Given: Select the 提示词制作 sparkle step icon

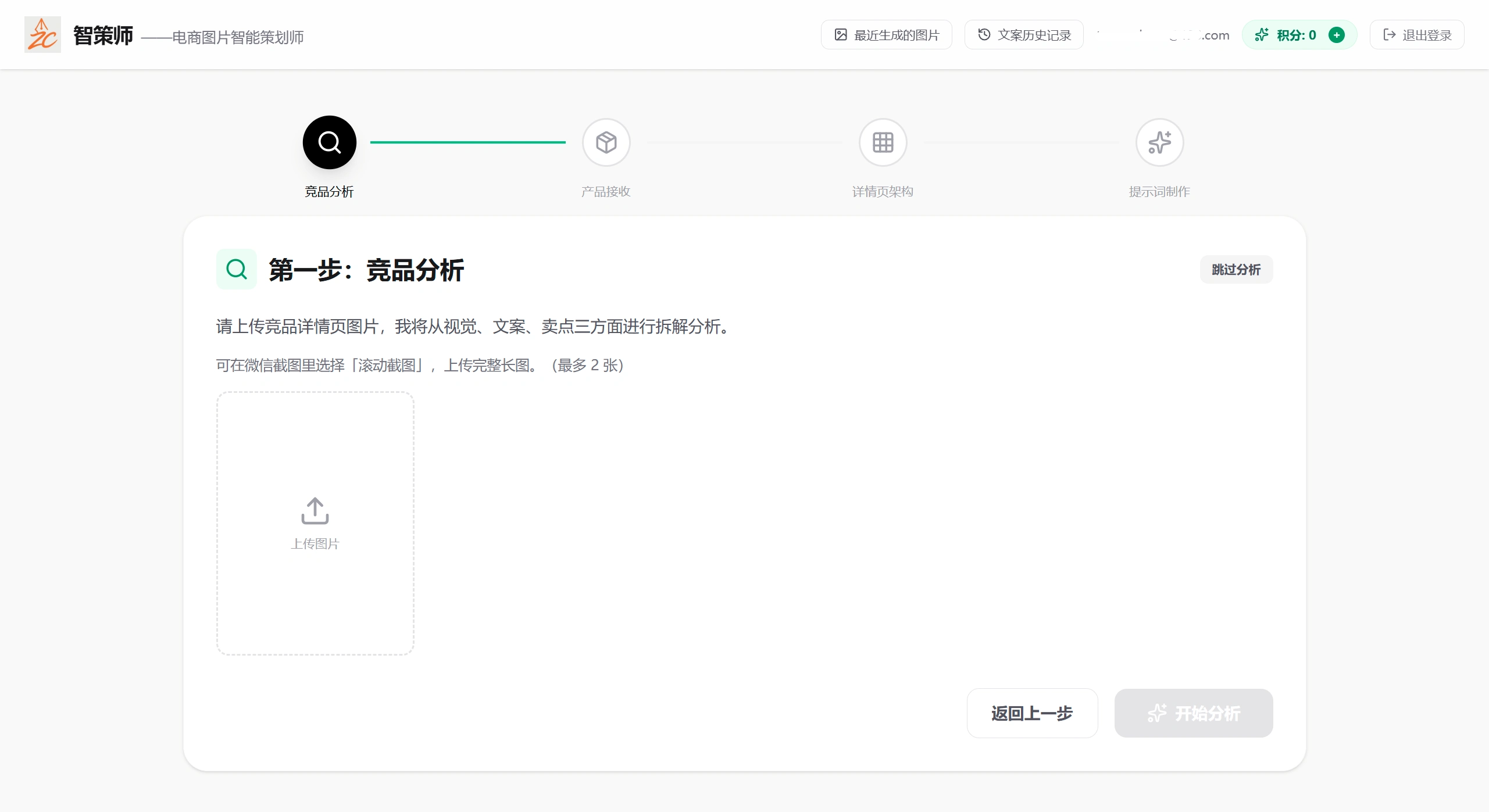Looking at the screenshot, I should pos(1159,142).
